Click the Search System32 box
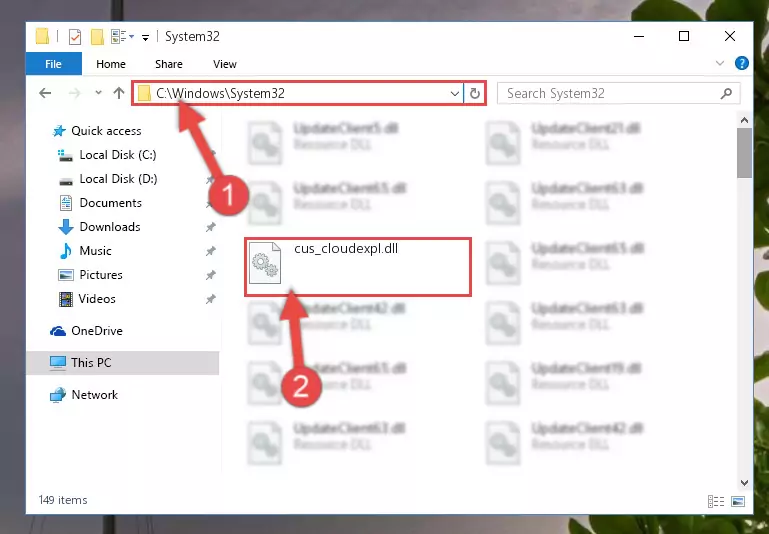The width and height of the screenshot is (769, 534). (x=619, y=93)
